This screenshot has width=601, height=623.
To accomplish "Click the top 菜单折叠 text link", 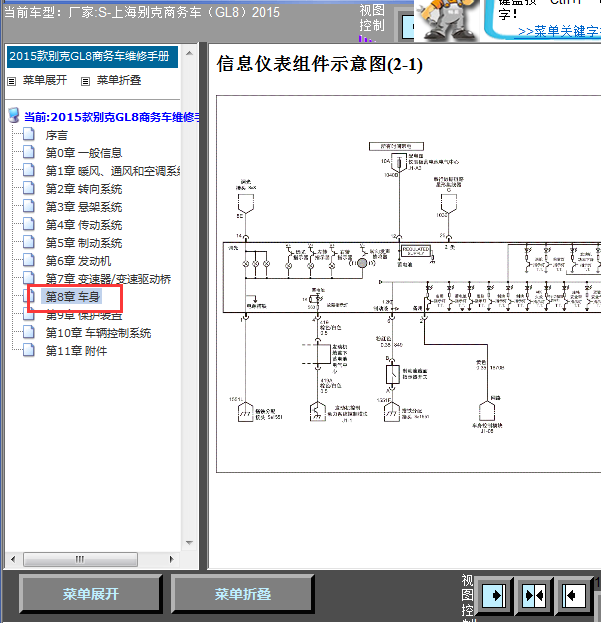I will point(119,80).
